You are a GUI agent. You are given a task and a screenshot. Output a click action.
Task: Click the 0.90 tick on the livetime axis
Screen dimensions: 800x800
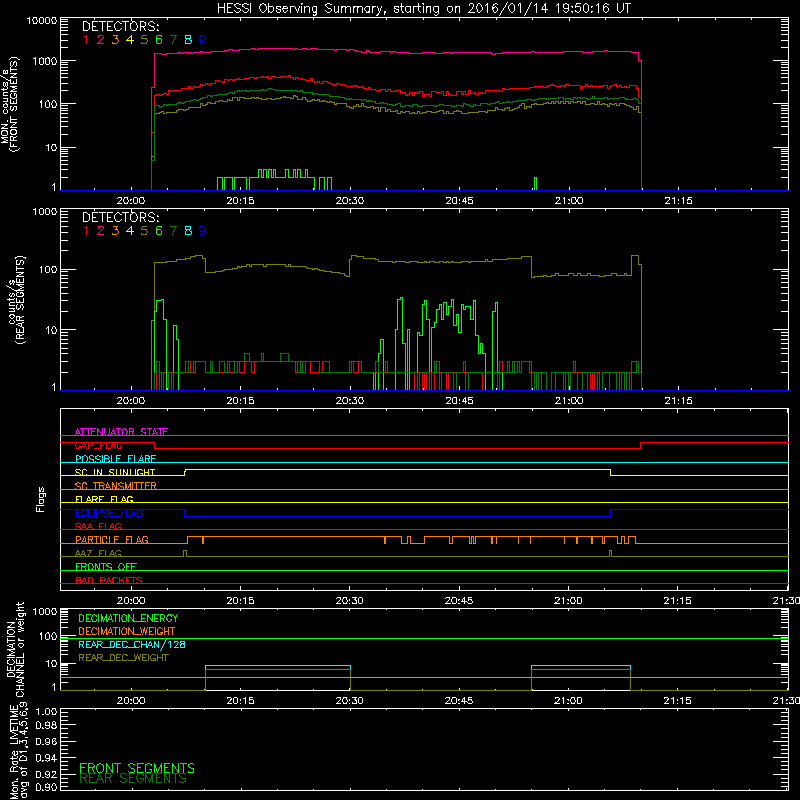click(x=46, y=788)
